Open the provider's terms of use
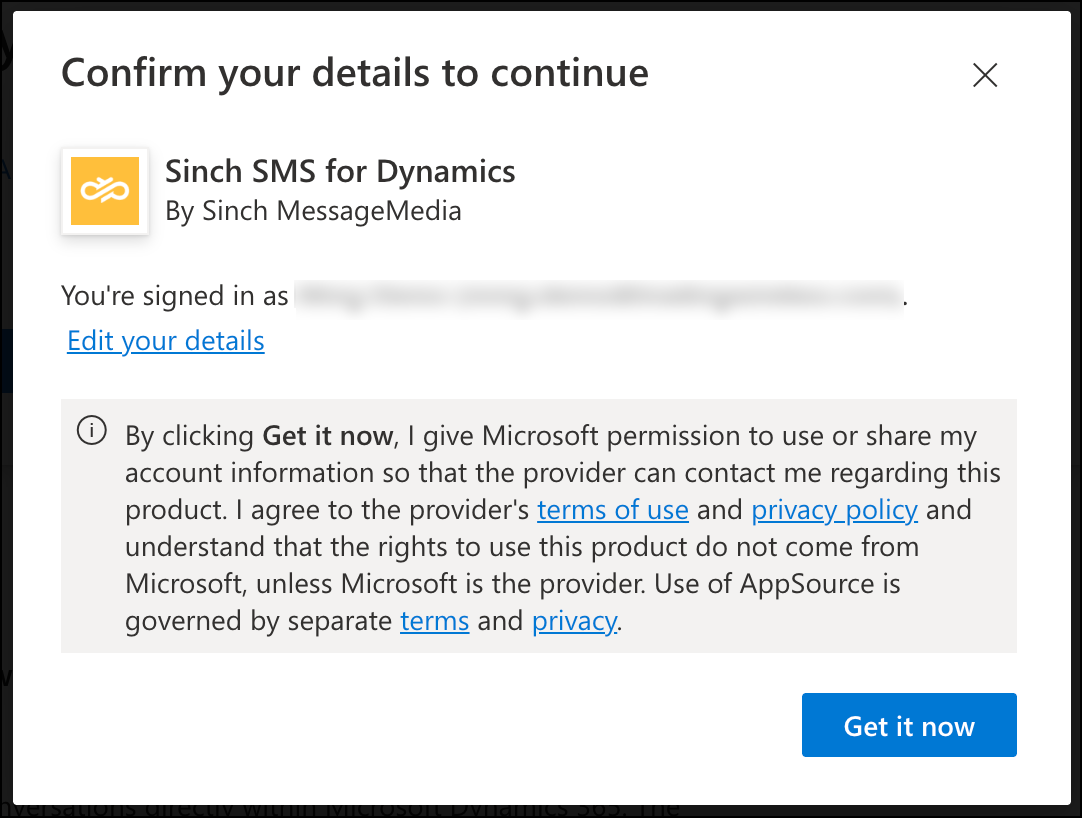This screenshot has width=1082, height=818. (613, 510)
